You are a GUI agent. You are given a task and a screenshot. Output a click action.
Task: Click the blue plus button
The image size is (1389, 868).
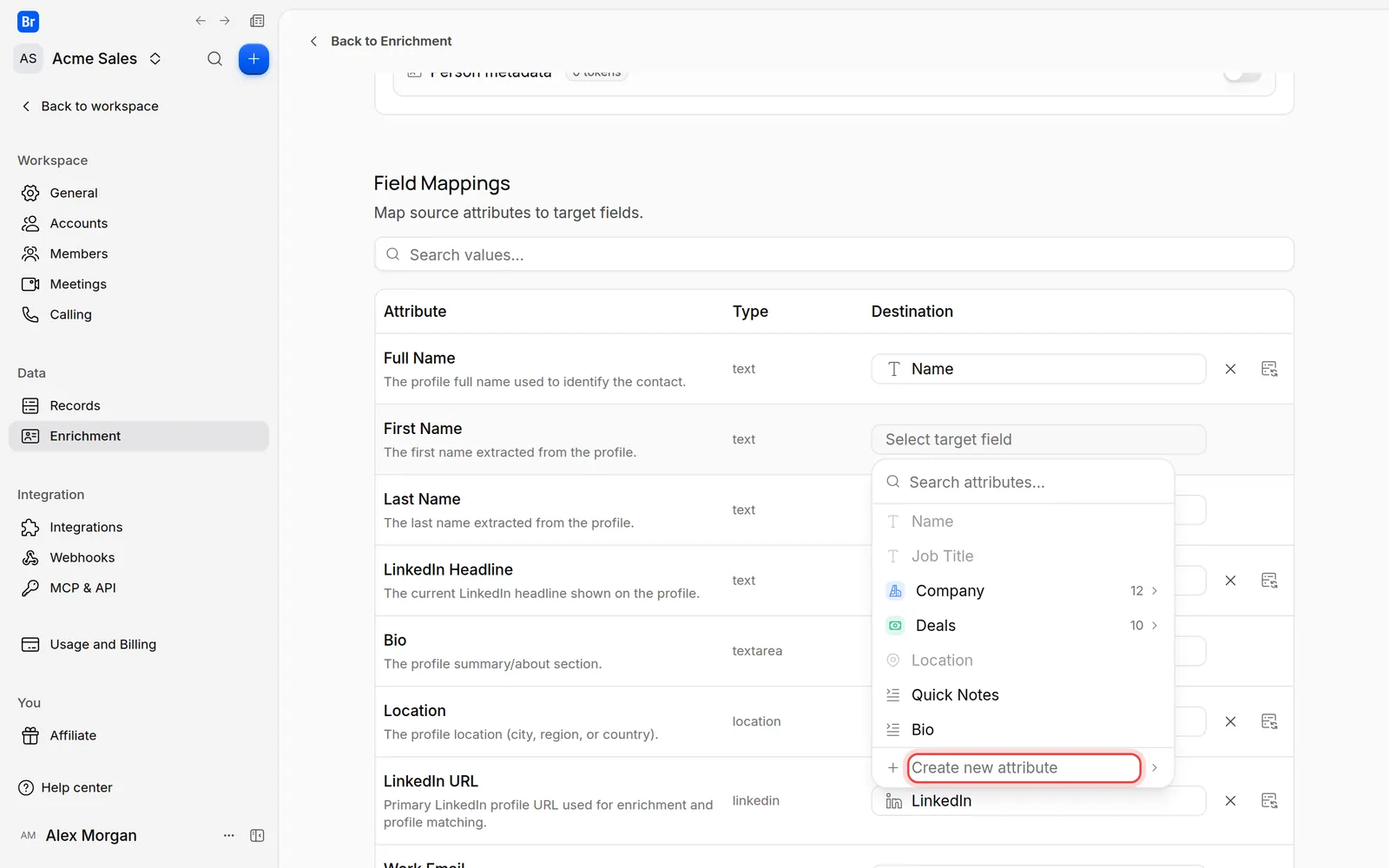tap(253, 59)
